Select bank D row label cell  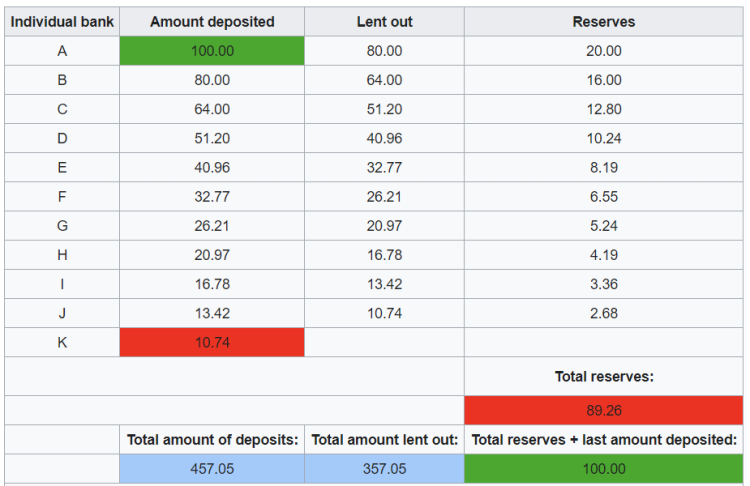tap(62, 138)
